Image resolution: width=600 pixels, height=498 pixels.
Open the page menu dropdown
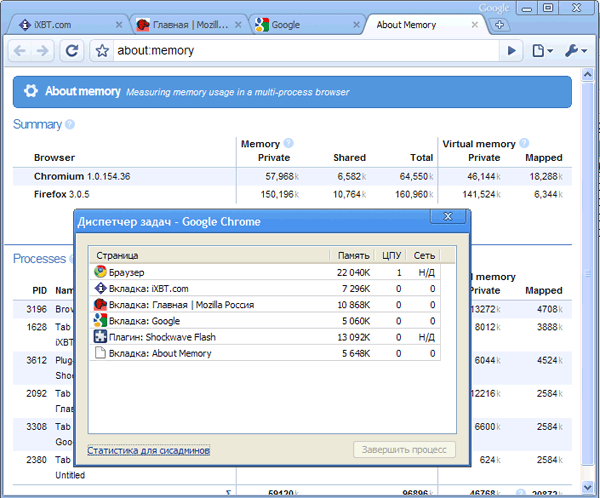pos(543,51)
